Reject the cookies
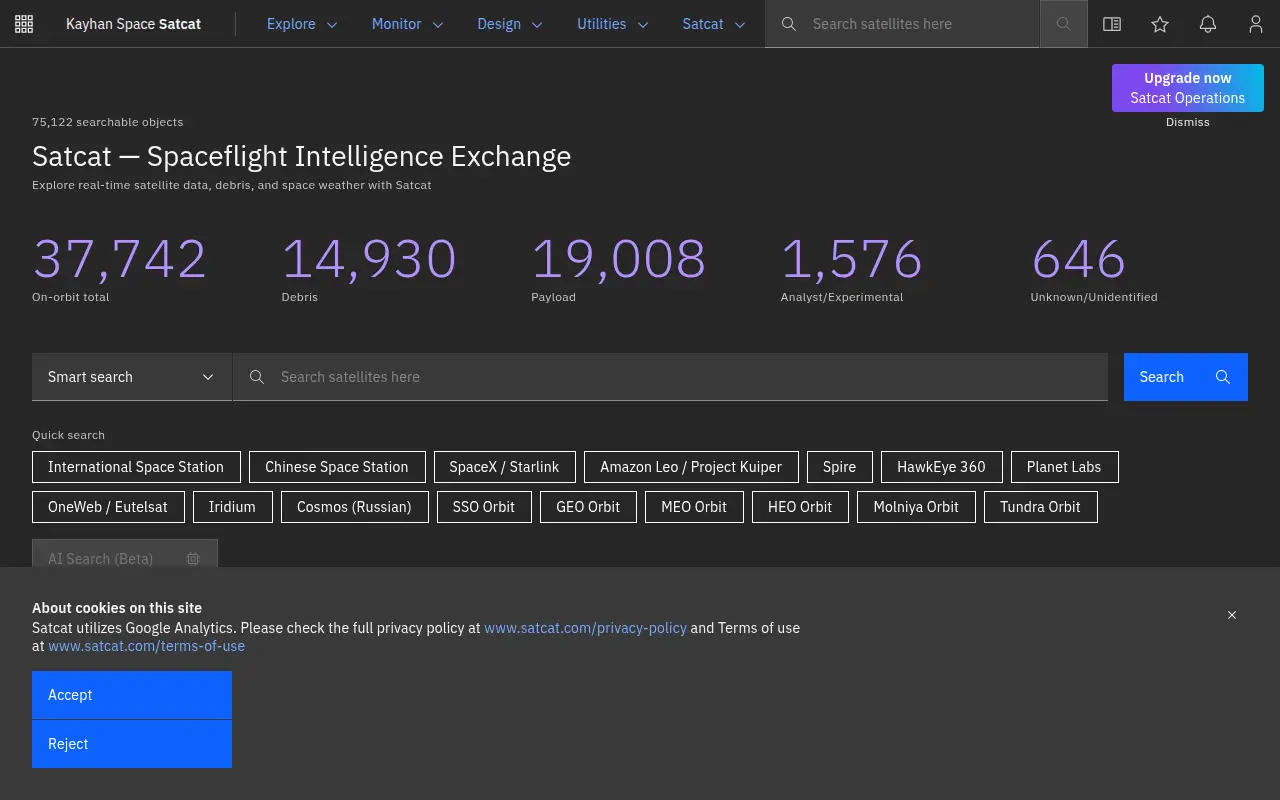 point(132,744)
